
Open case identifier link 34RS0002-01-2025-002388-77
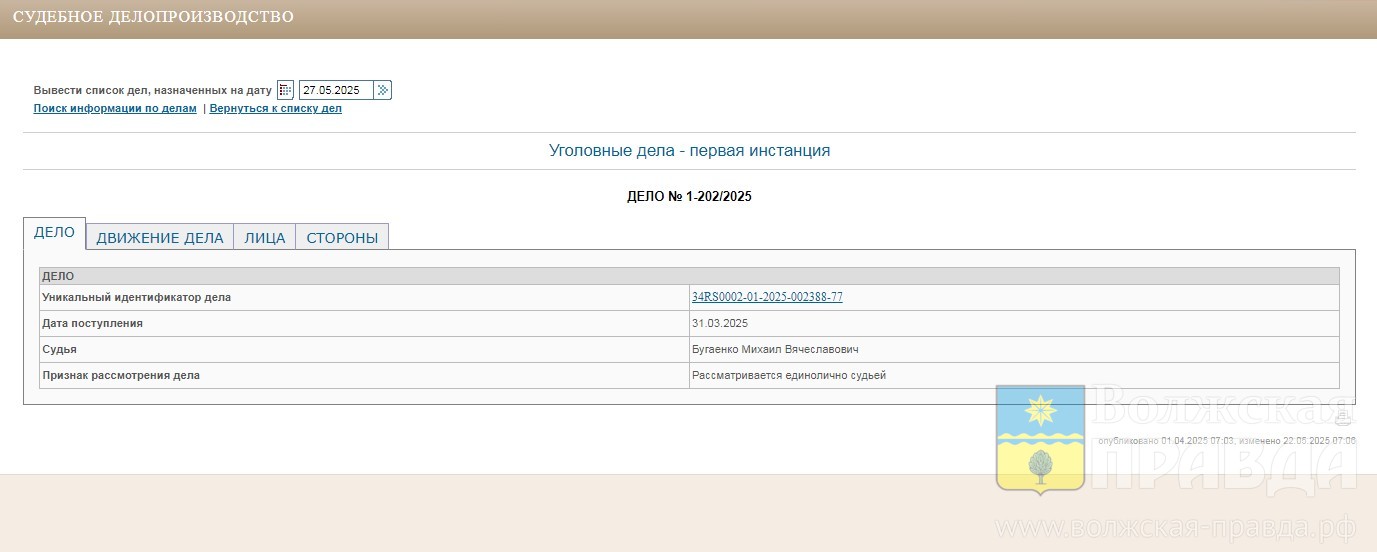click(767, 297)
